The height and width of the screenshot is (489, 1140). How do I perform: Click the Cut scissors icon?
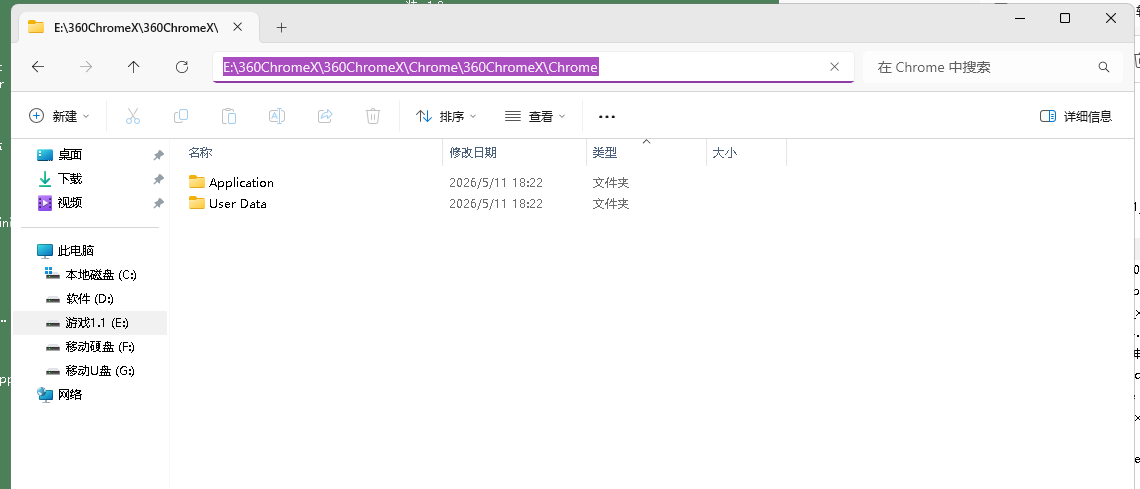tap(132, 116)
